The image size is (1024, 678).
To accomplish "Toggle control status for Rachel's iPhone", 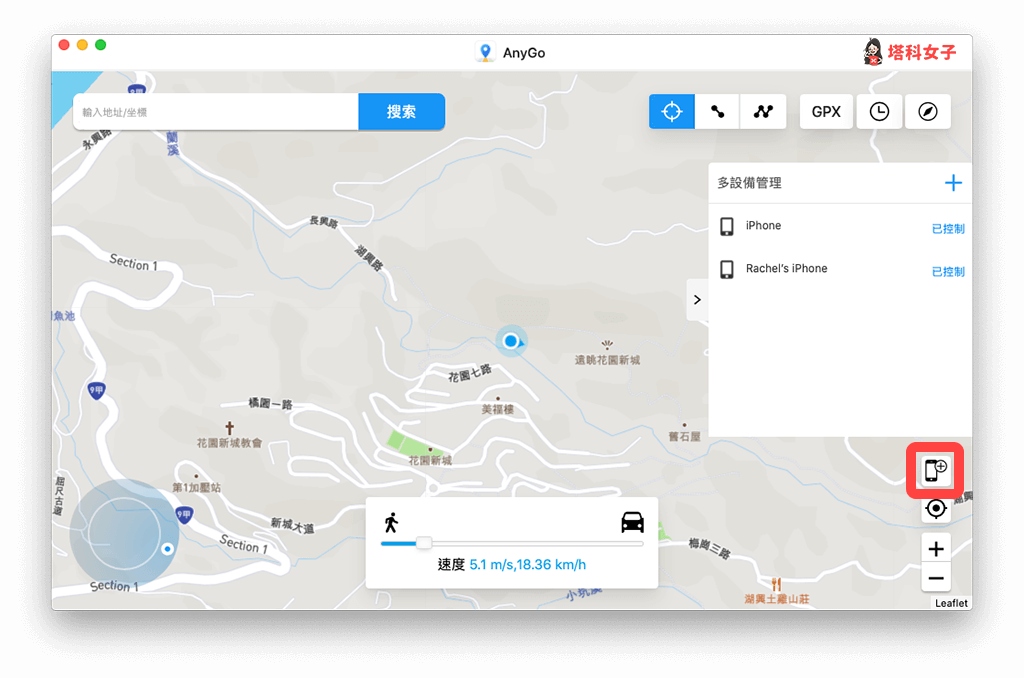I will (948, 272).
